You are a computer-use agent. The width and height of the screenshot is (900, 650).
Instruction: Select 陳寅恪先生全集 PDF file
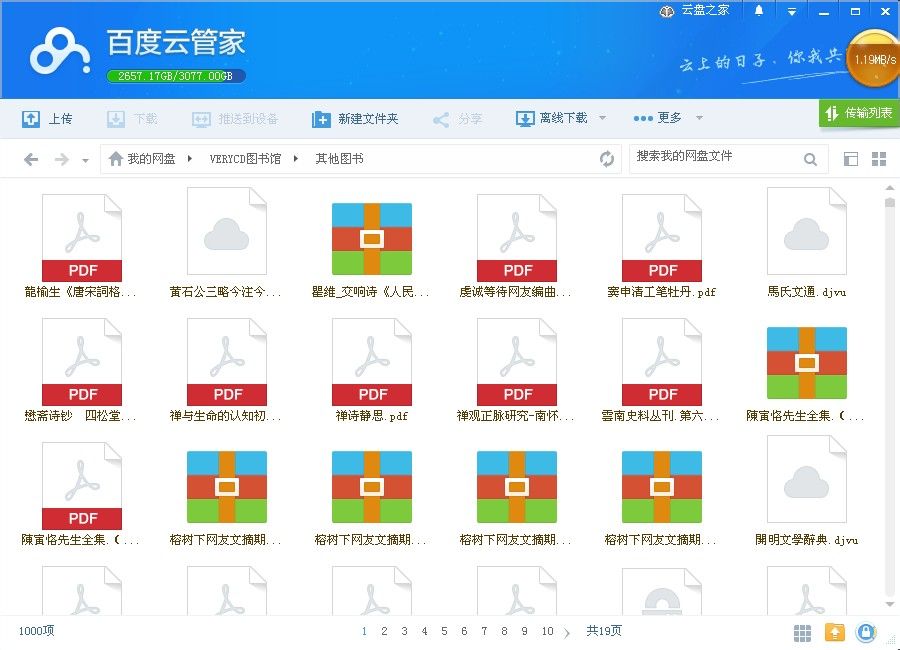tap(82, 495)
